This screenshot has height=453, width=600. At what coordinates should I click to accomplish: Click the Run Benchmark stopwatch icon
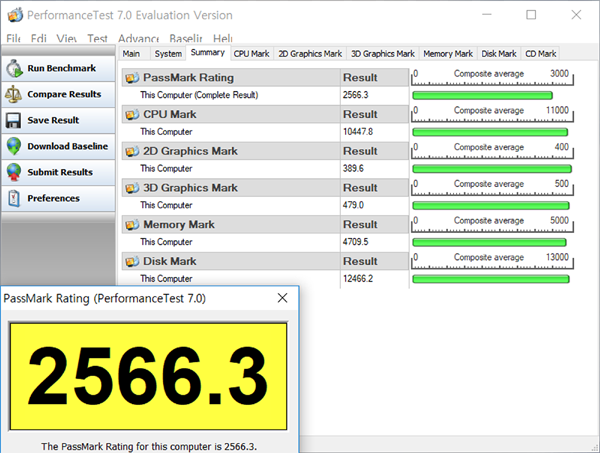[14, 68]
